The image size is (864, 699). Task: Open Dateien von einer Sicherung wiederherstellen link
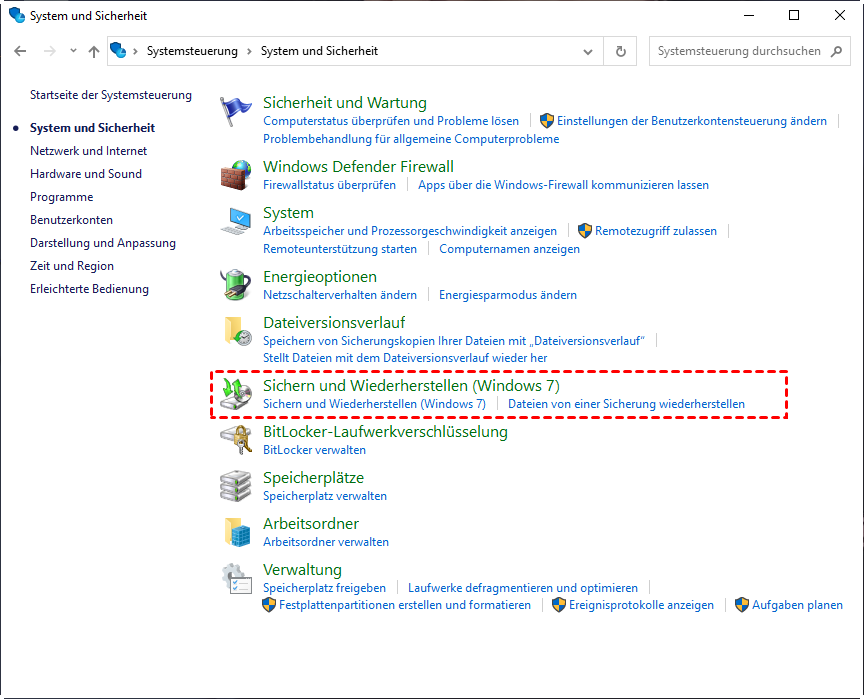coord(626,404)
